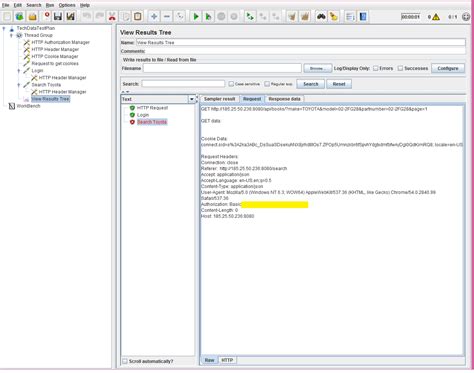Image resolution: width=474 pixels, height=373 pixels.
Task: Click the Redo arrow icon
Action: (99, 16)
